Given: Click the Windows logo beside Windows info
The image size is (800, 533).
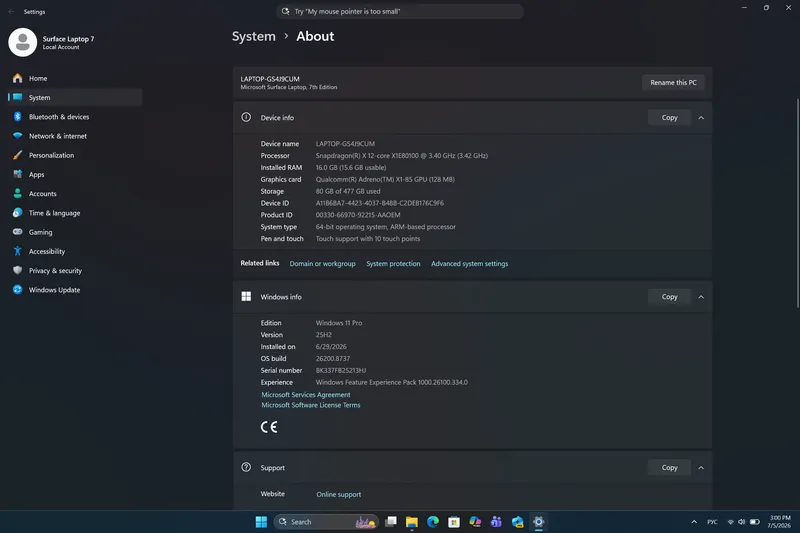Looking at the screenshot, I should [246, 296].
